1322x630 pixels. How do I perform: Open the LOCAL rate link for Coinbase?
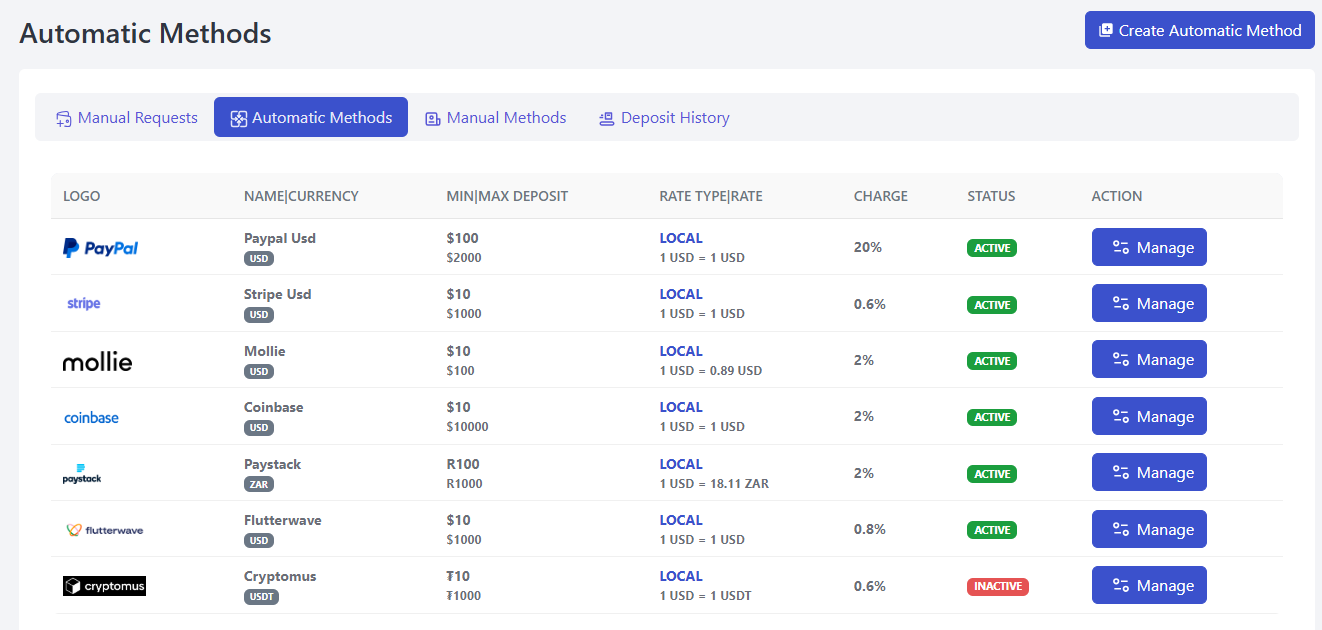pos(681,407)
